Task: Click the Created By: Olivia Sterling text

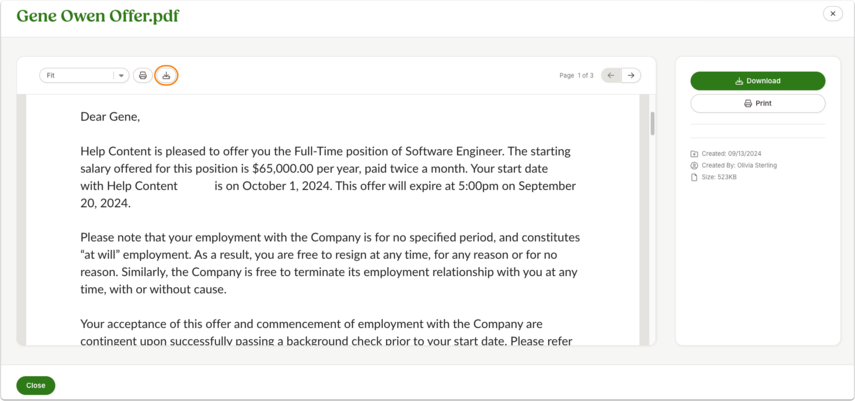Action: click(738, 165)
